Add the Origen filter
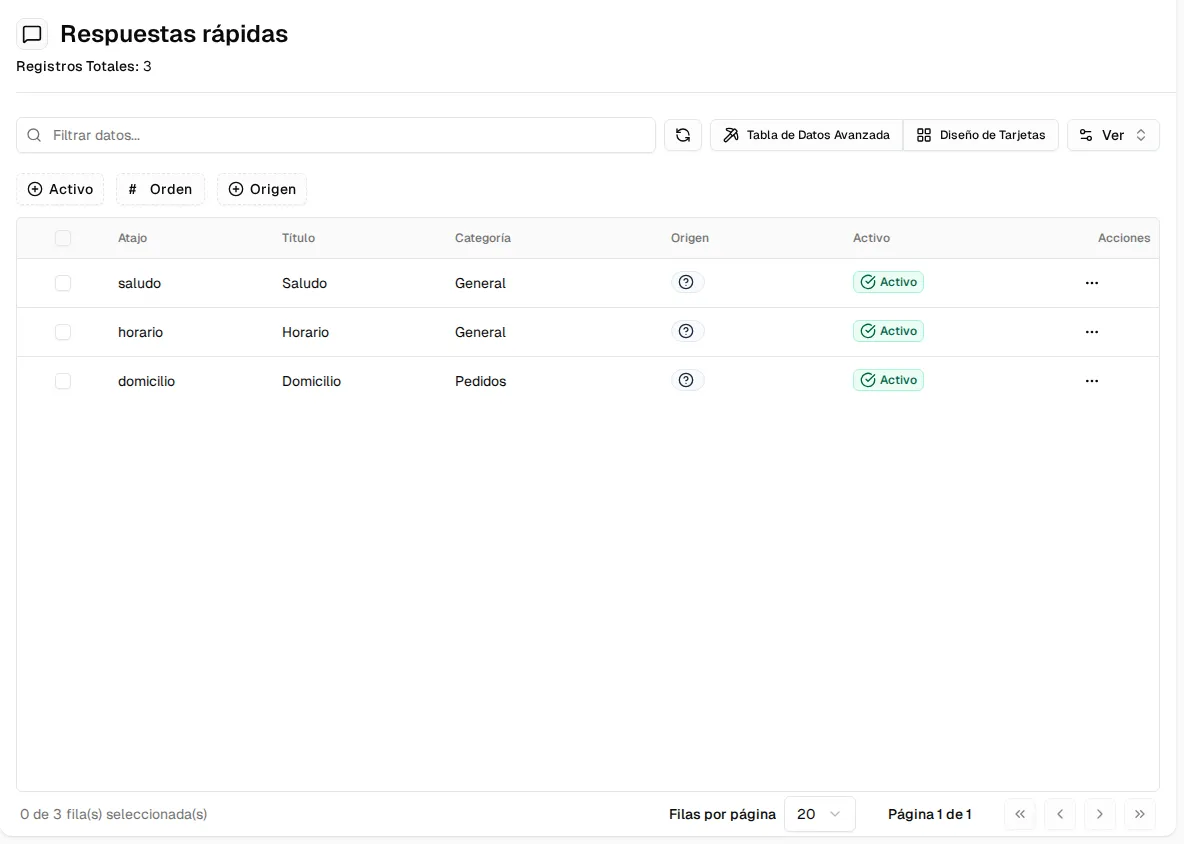 pos(262,189)
